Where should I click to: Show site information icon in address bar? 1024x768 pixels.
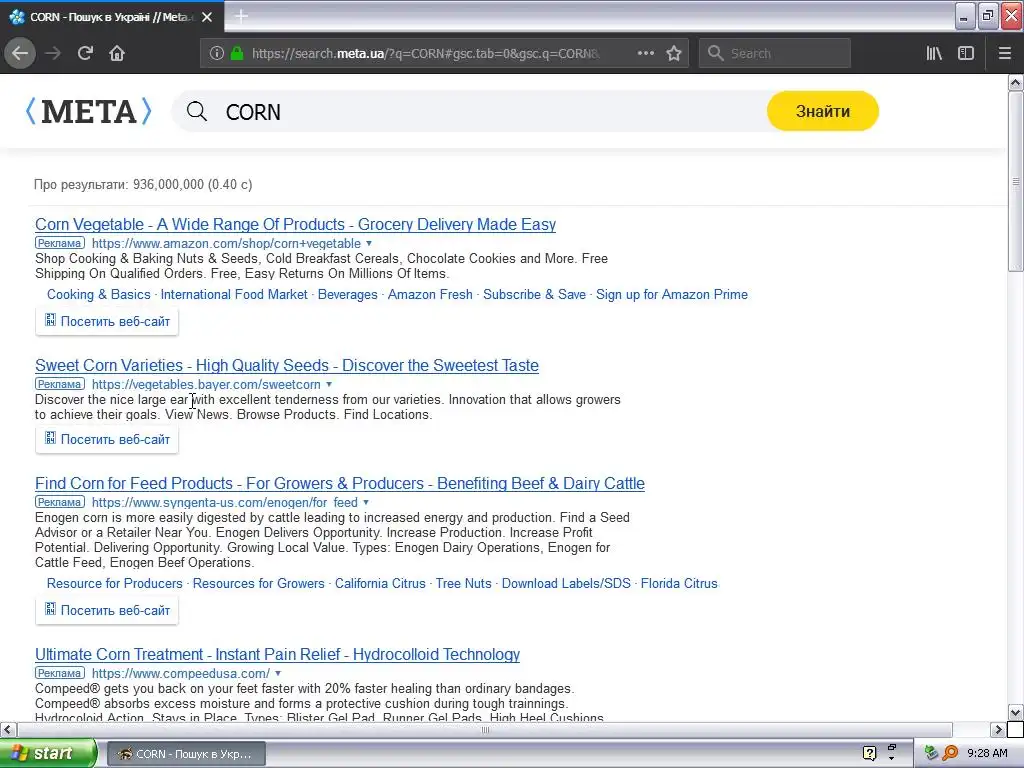click(x=217, y=54)
